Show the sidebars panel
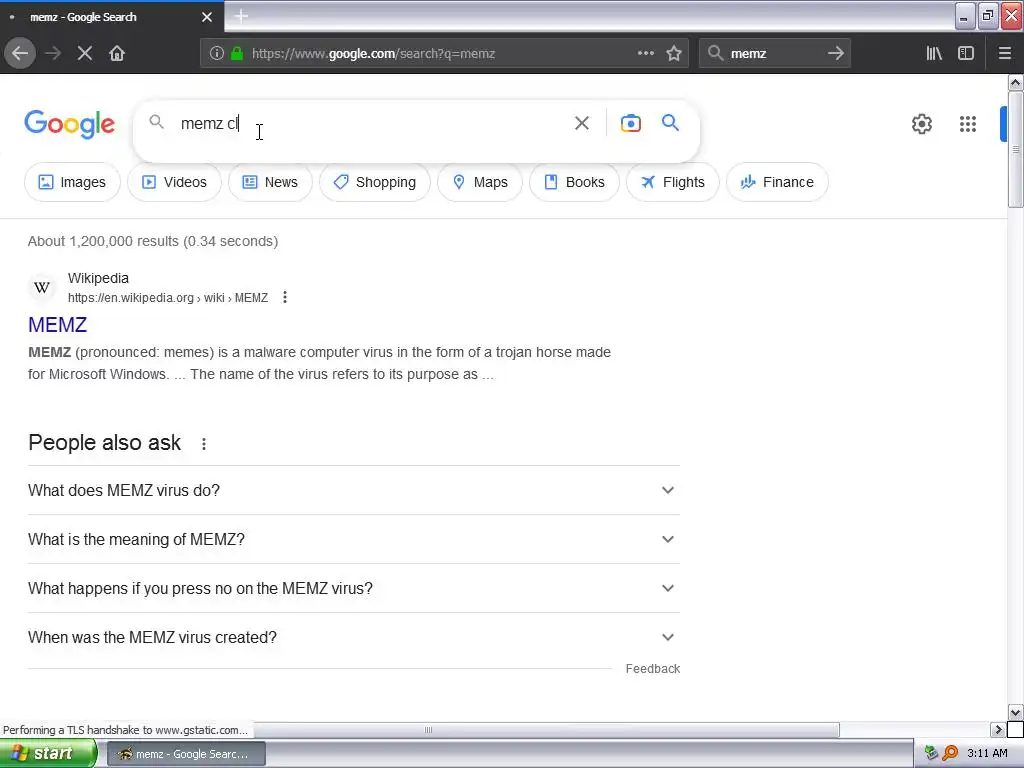This screenshot has height=768, width=1024. (x=966, y=53)
